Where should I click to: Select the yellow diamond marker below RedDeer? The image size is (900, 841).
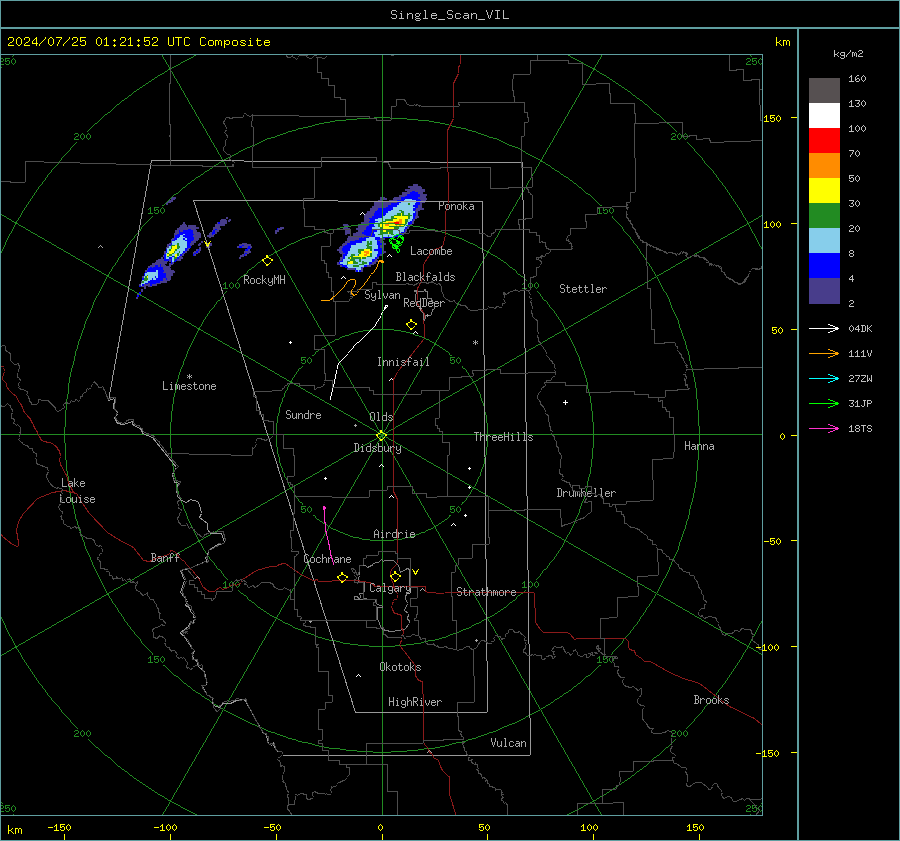pos(411,325)
